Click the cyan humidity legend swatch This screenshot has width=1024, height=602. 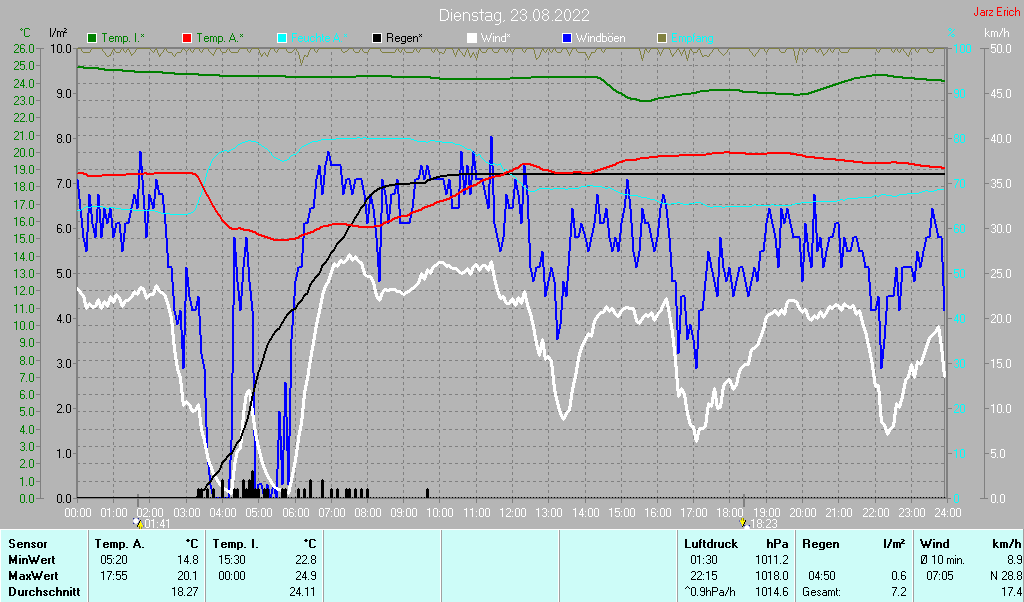282,38
